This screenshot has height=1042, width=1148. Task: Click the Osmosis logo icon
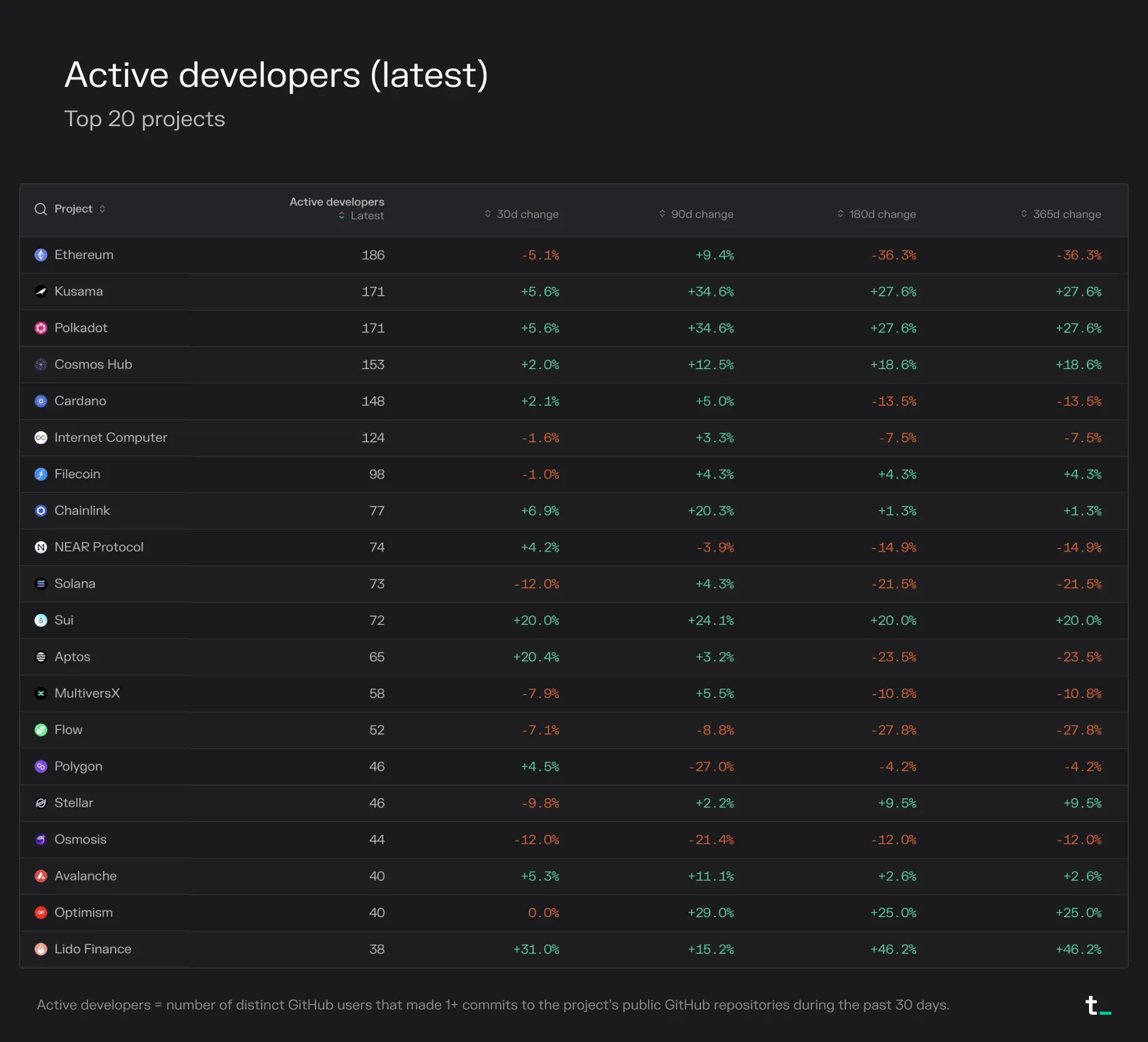[x=41, y=840]
